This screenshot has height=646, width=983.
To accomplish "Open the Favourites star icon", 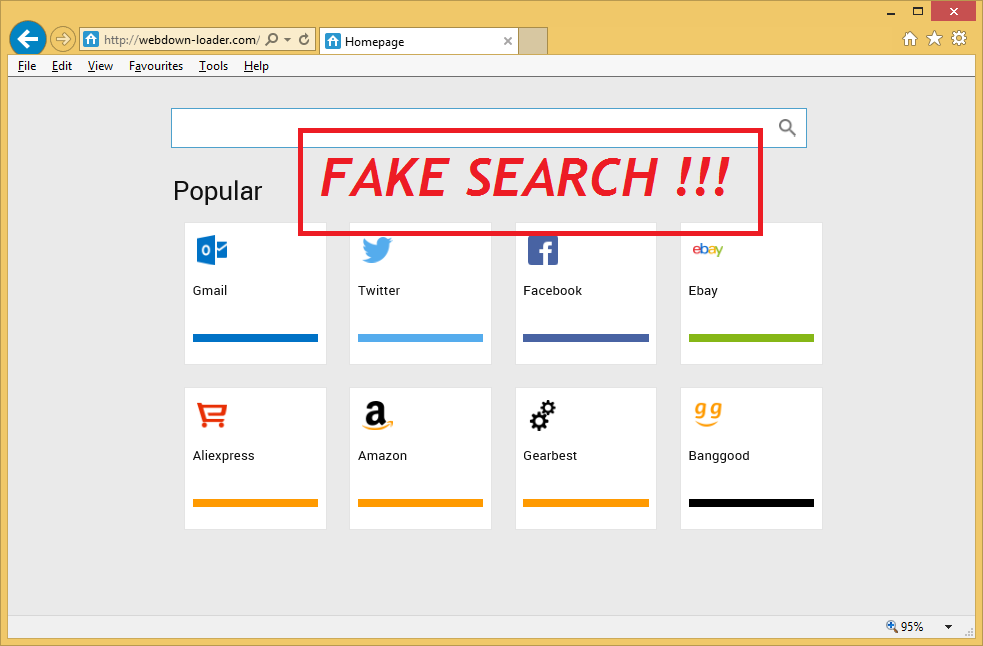I will 934,39.
